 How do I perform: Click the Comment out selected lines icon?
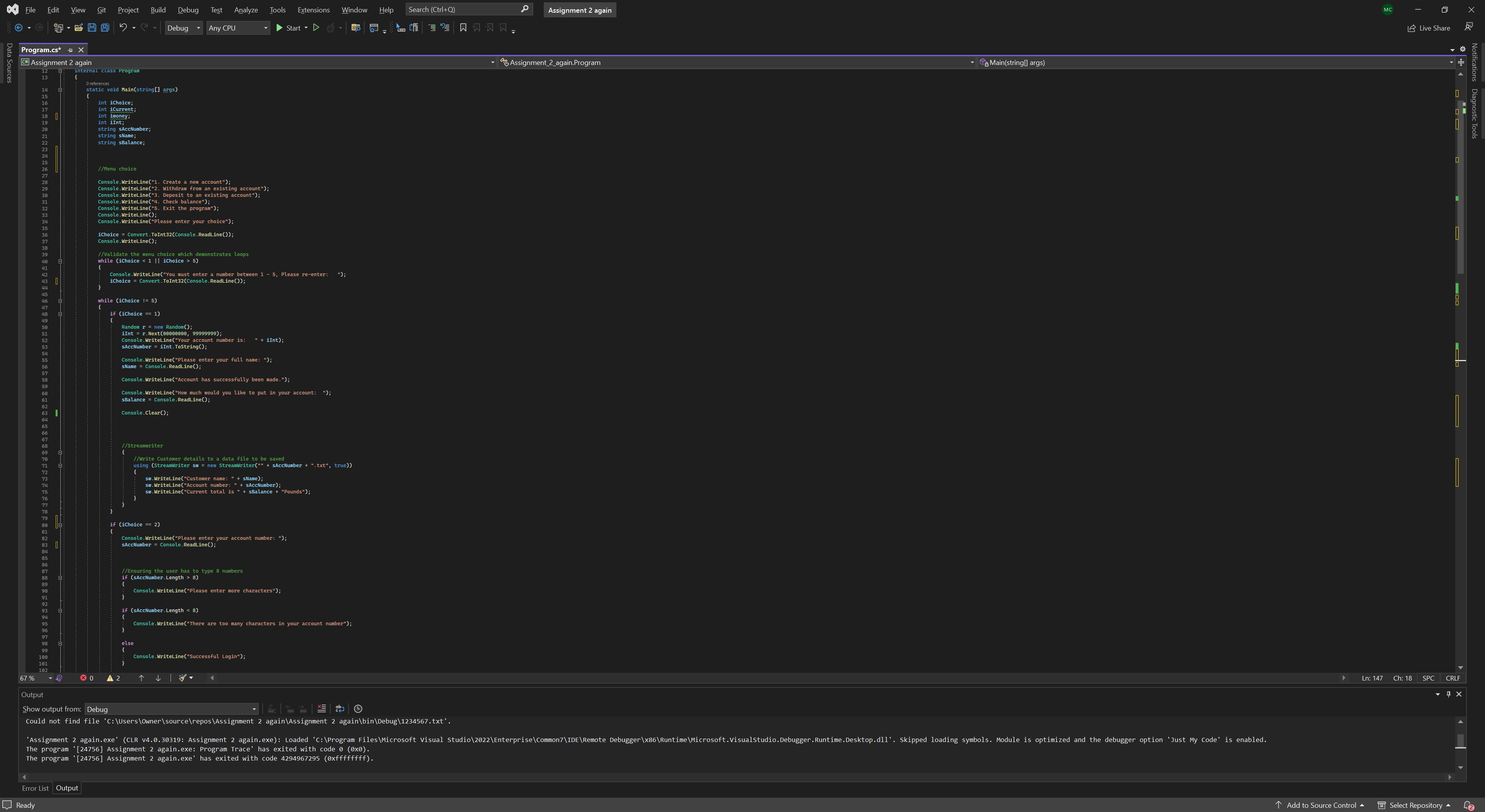coord(432,28)
